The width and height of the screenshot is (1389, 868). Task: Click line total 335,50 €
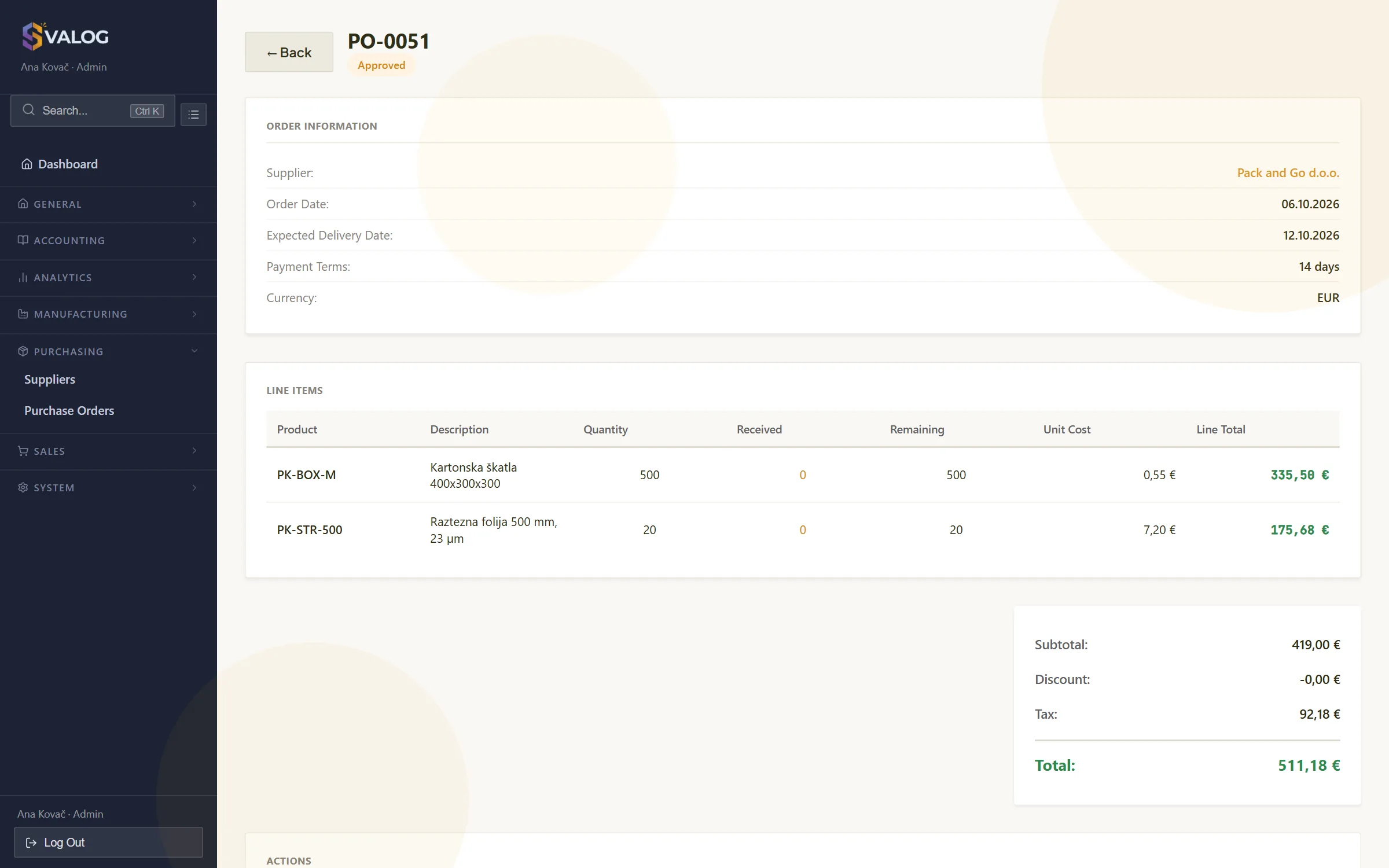[1299, 475]
